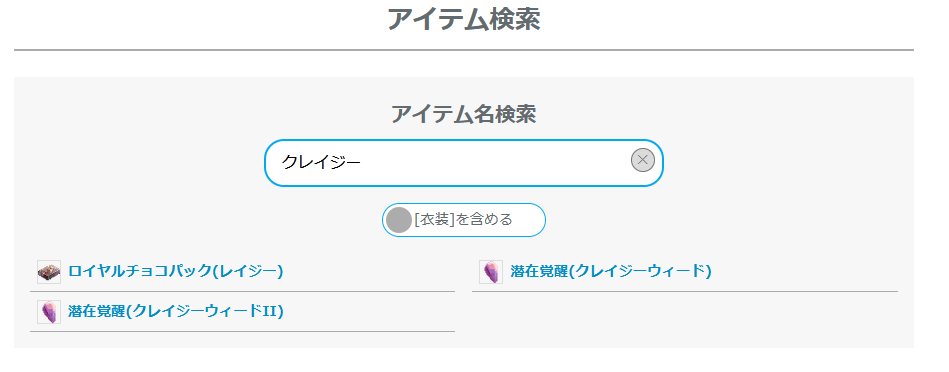Image resolution: width=949 pixels, height=372 pixels.
Task: Click the アイテム名検索 section heading
Action: pyautogui.click(x=464, y=114)
